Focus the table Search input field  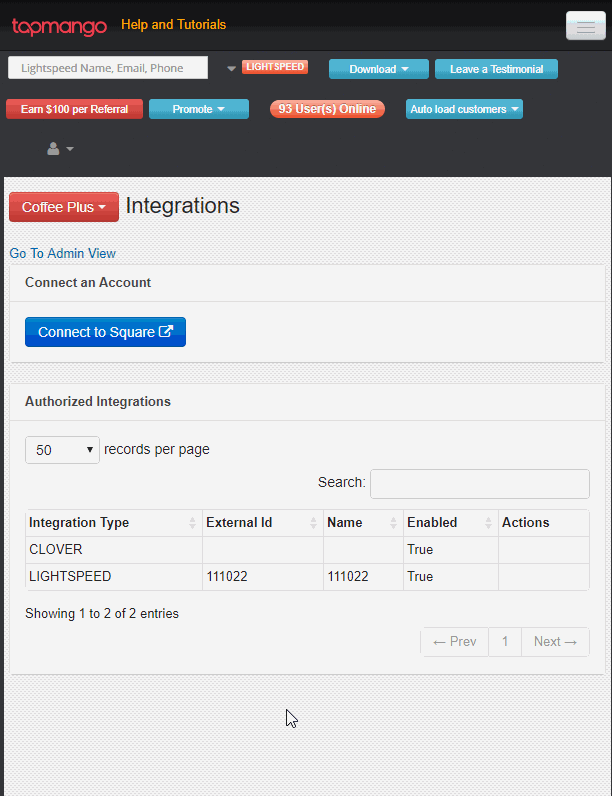(479, 483)
